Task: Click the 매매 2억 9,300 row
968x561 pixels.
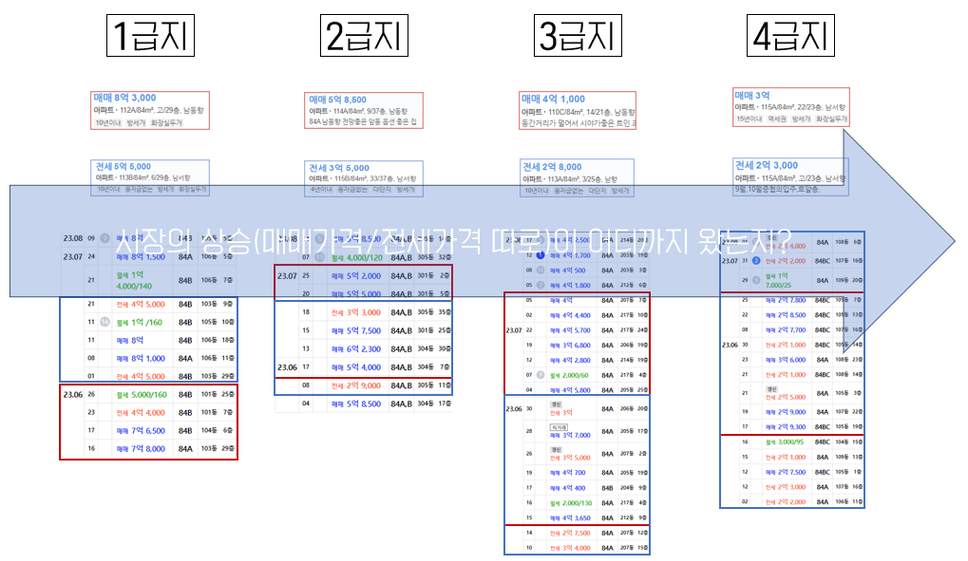Action: click(x=792, y=426)
